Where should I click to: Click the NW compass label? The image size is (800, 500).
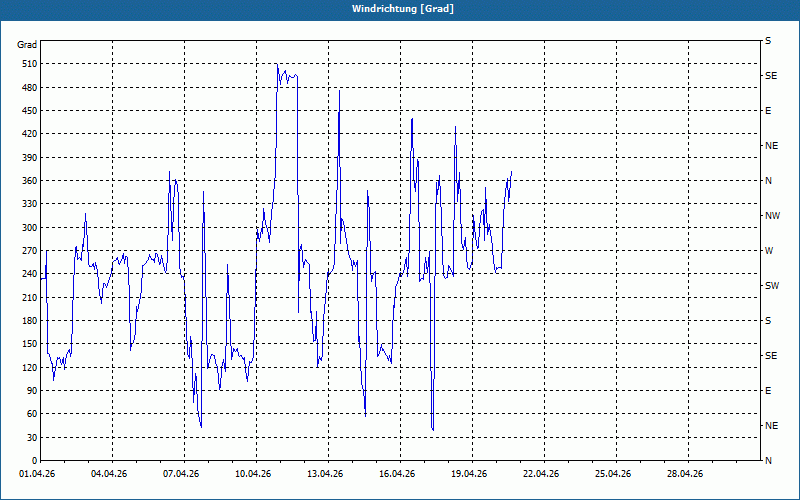click(x=772, y=216)
